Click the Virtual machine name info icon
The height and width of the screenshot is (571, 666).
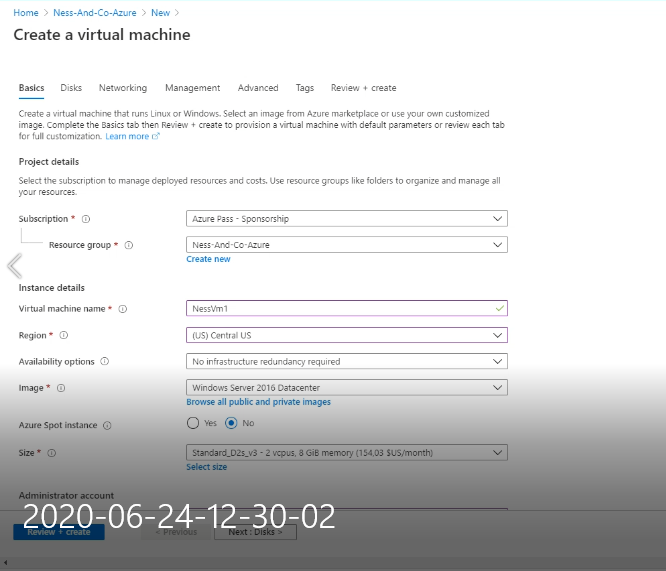[123, 309]
